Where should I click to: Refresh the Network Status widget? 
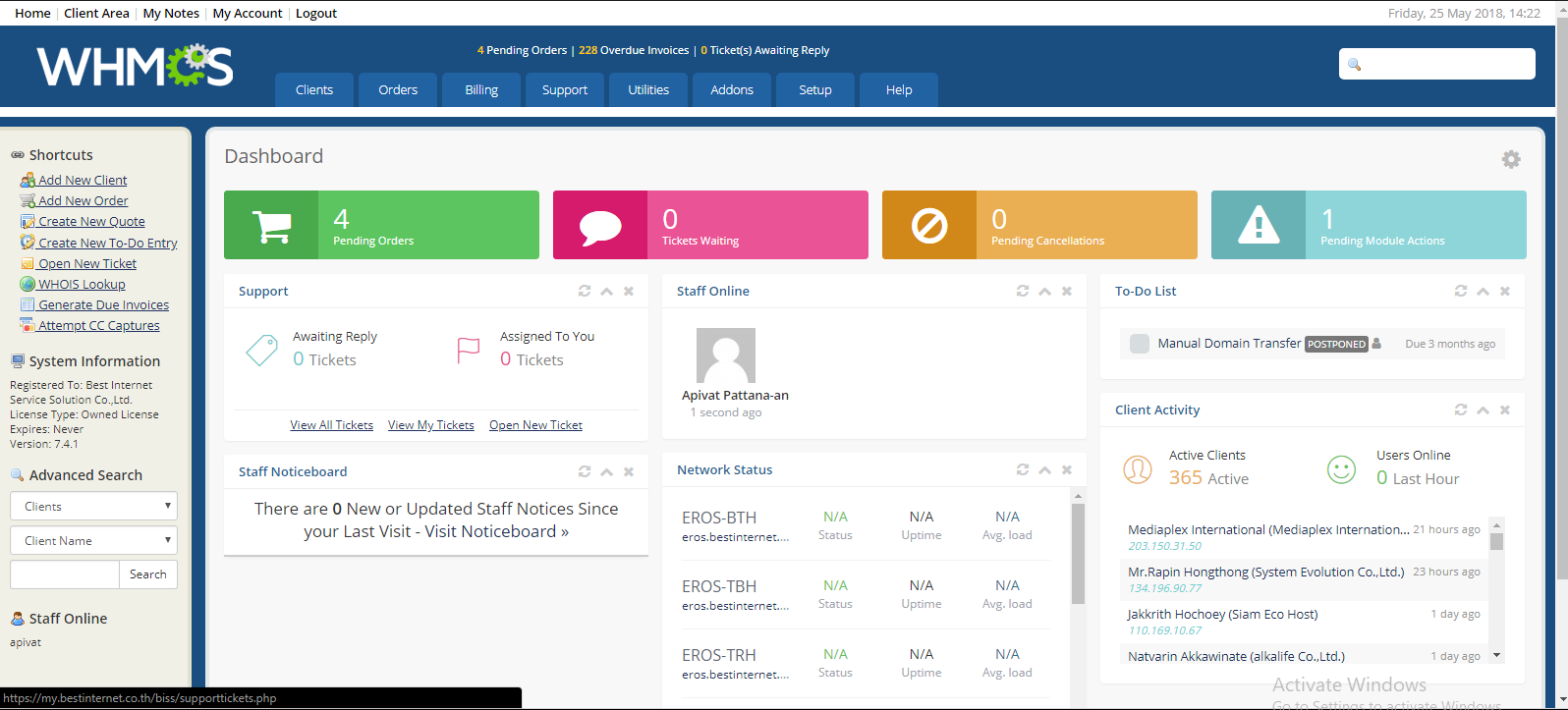click(x=1023, y=470)
